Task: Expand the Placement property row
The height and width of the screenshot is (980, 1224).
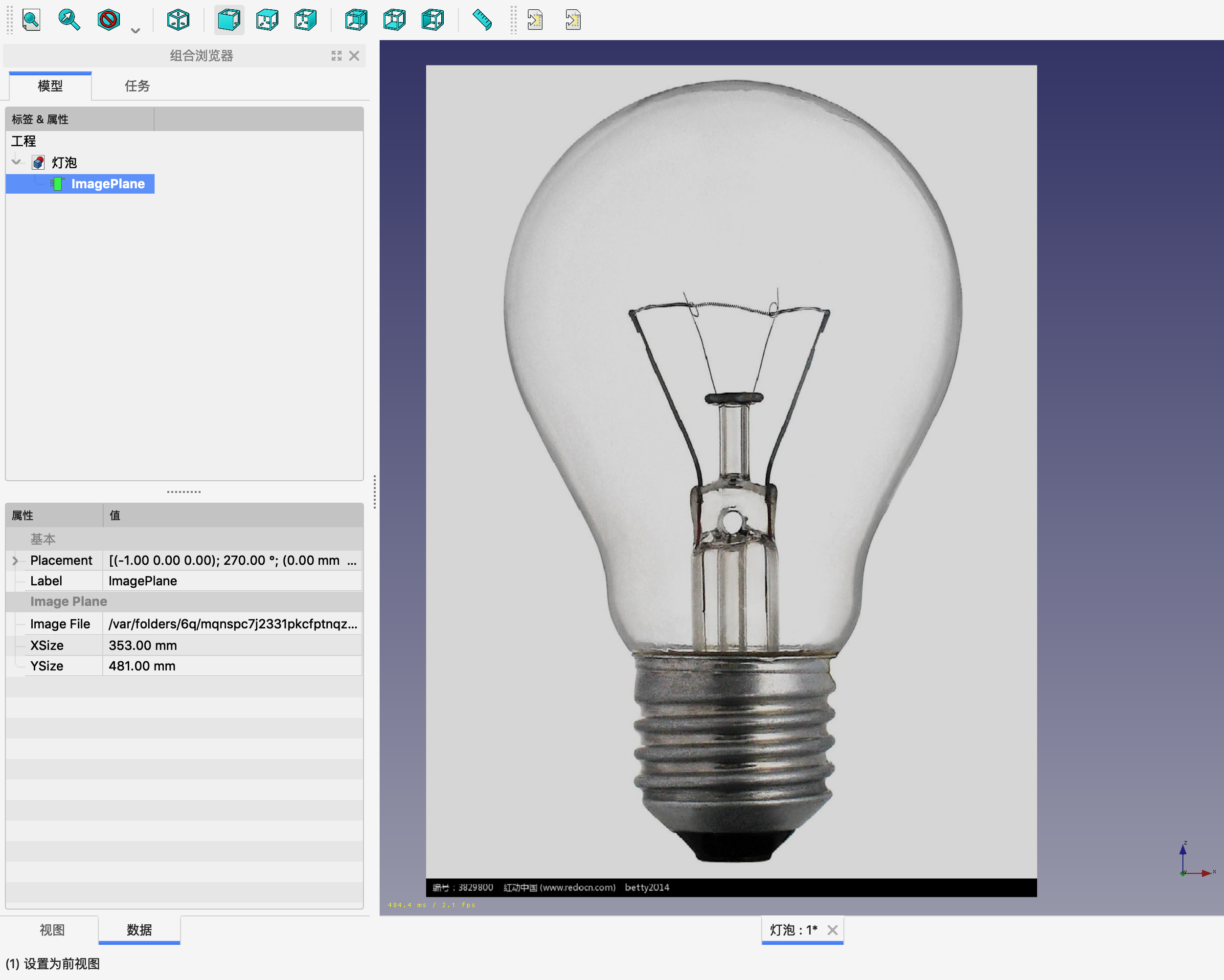Action: point(15,560)
